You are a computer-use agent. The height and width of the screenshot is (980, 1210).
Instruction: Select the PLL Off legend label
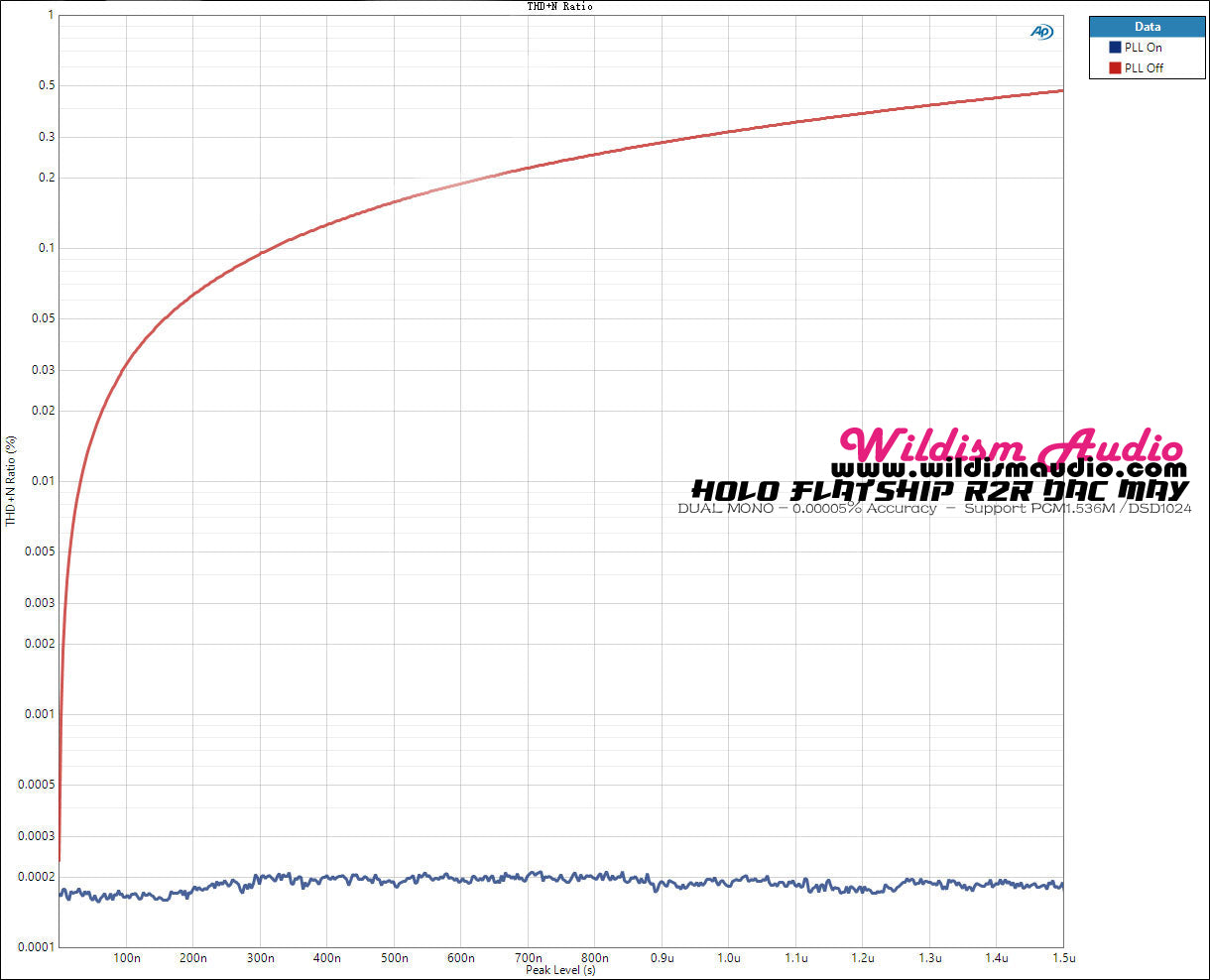[x=1144, y=68]
